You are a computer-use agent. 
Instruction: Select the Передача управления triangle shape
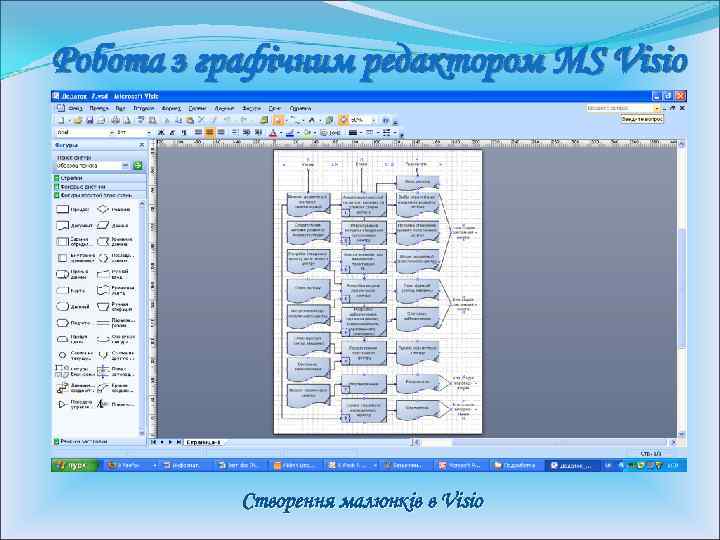[75, 404]
